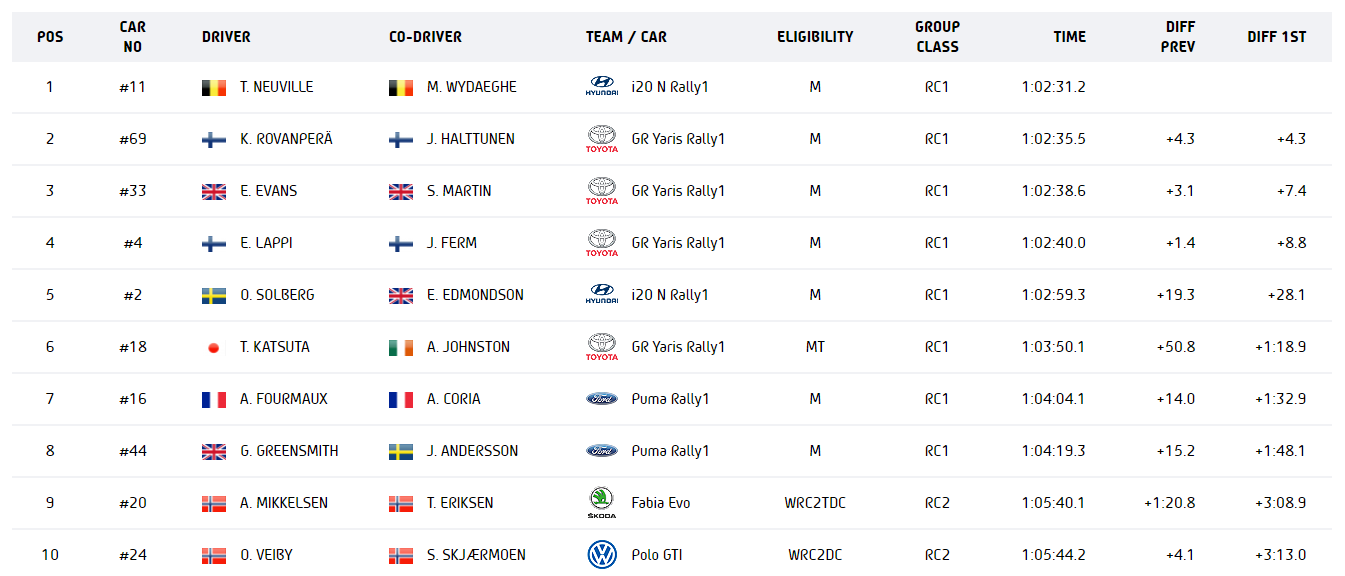The image size is (1345, 576).
Task: Click the Toyota logo beside Rovanperä's car
Action: (601, 139)
